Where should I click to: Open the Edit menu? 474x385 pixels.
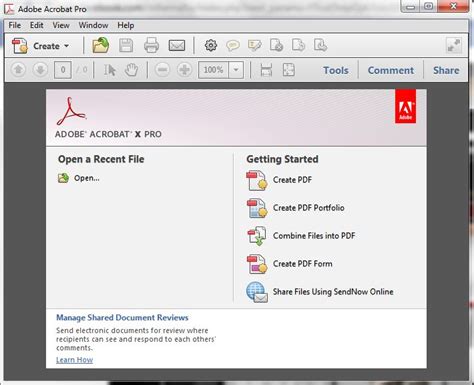[x=36, y=25]
